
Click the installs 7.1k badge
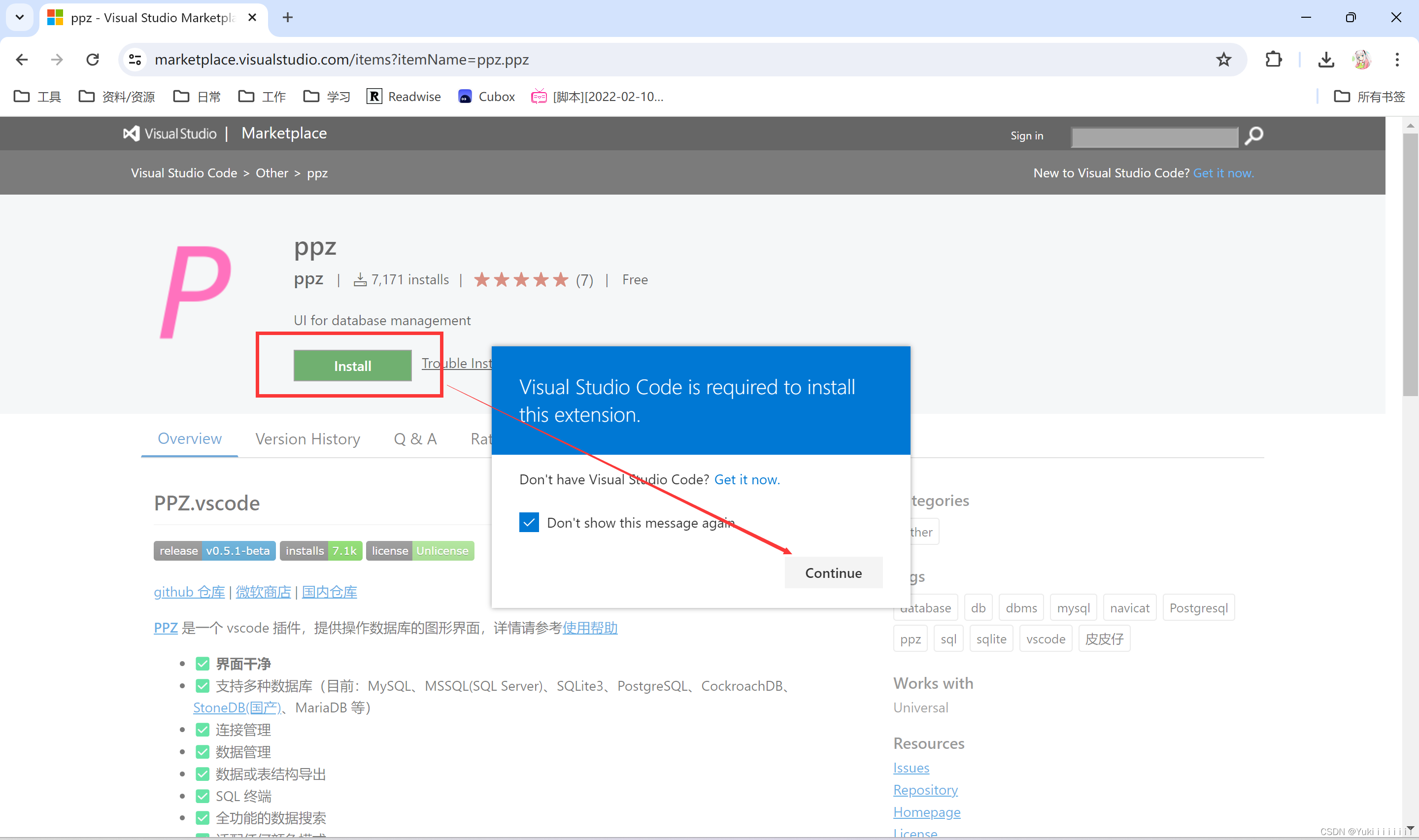[321, 551]
